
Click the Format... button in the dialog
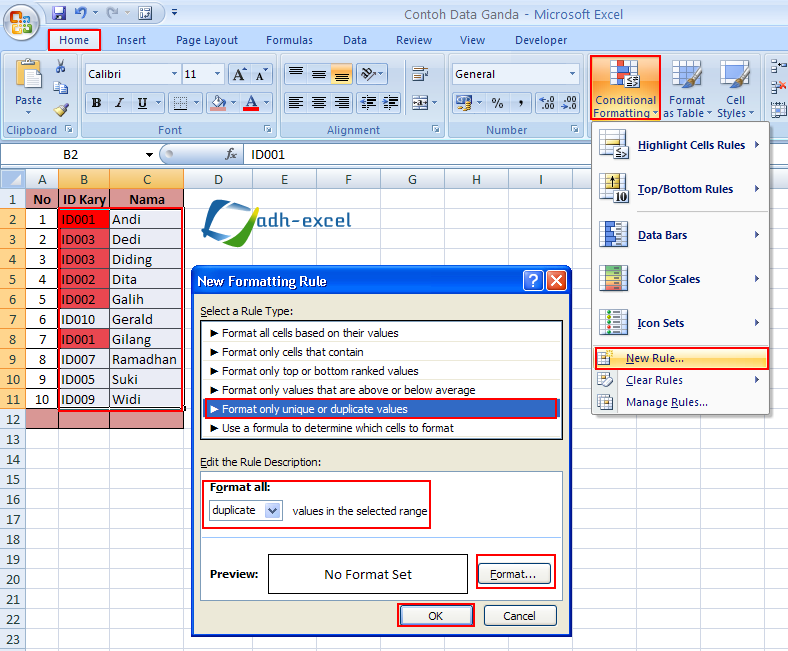(x=514, y=574)
